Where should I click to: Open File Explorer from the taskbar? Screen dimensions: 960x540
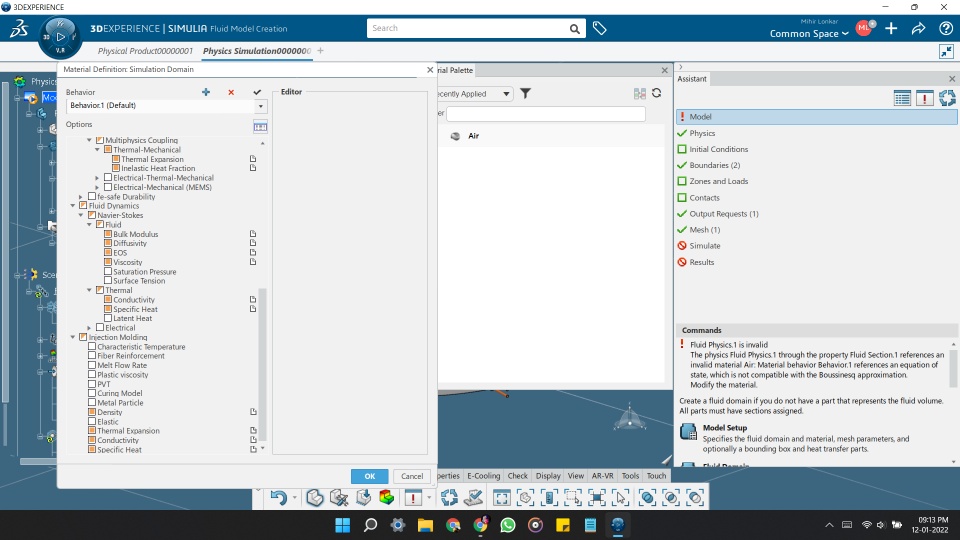[x=425, y=525]
